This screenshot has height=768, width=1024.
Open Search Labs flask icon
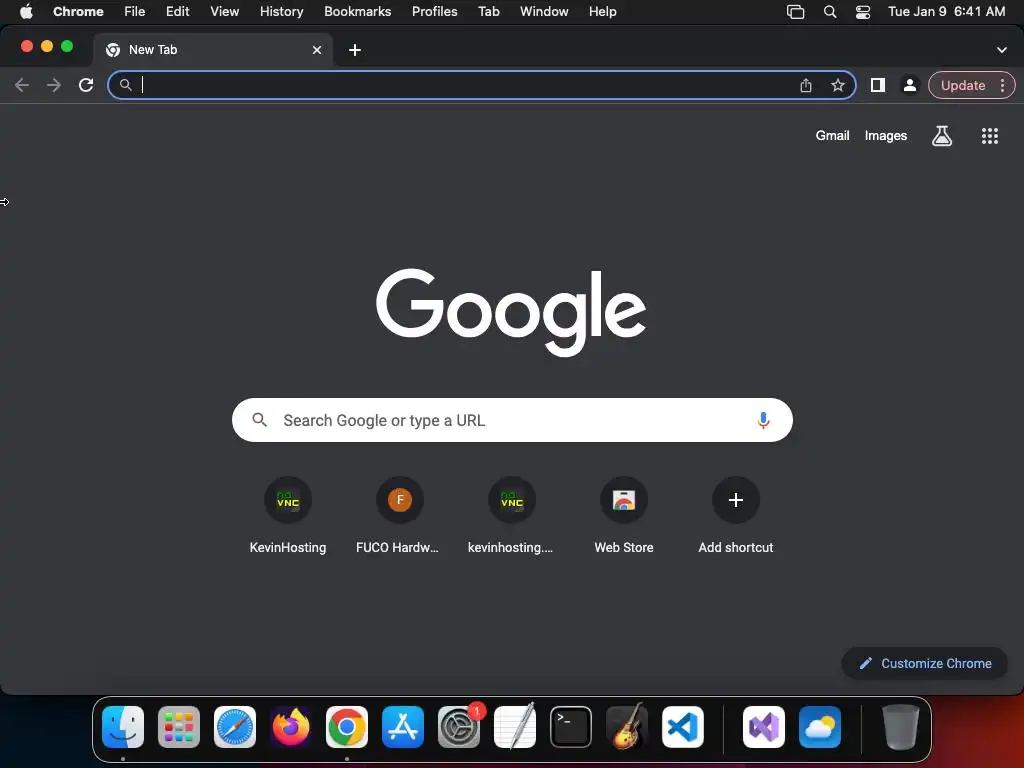click(941, 136)
